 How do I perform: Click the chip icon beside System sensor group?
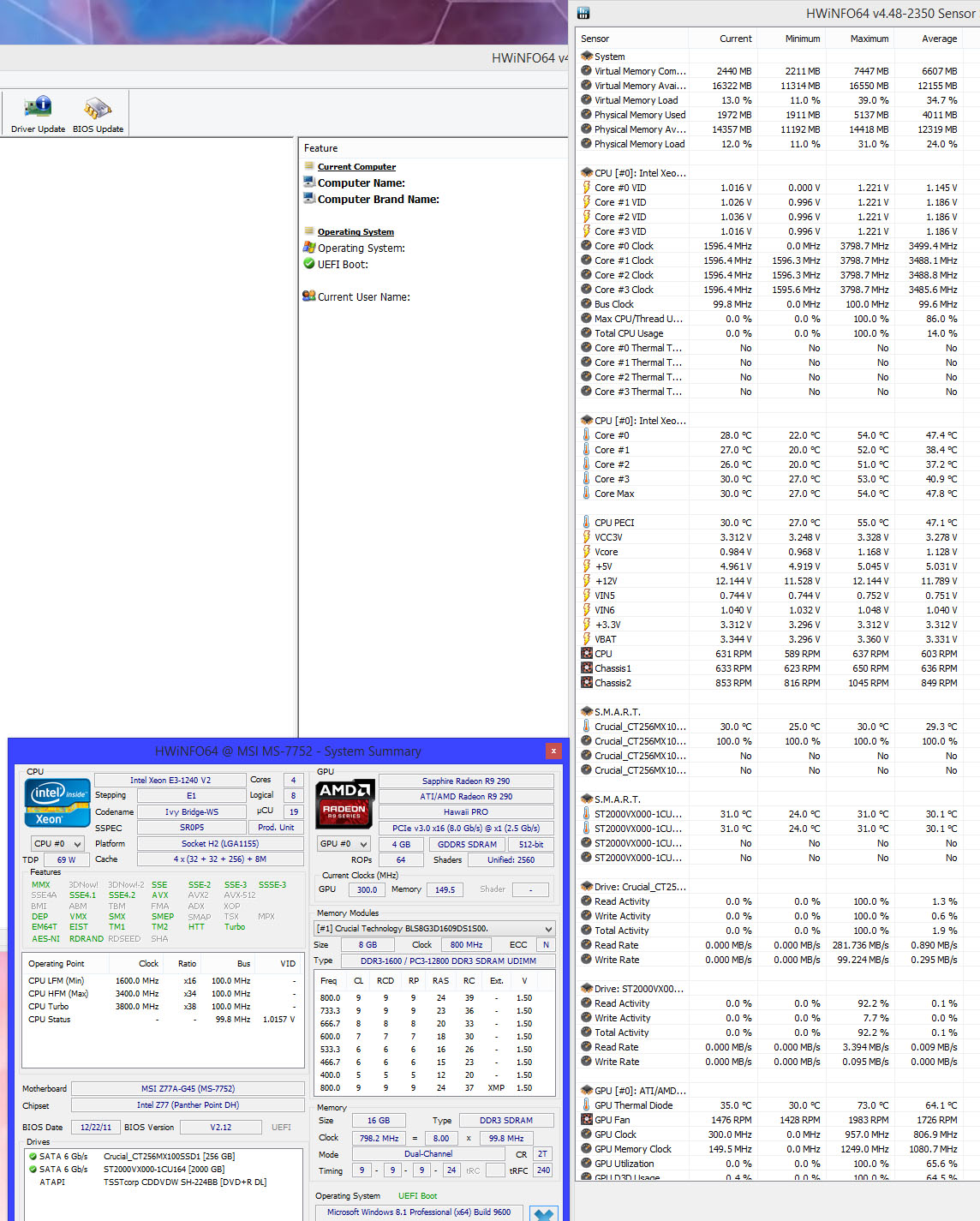tap(587, 57)
